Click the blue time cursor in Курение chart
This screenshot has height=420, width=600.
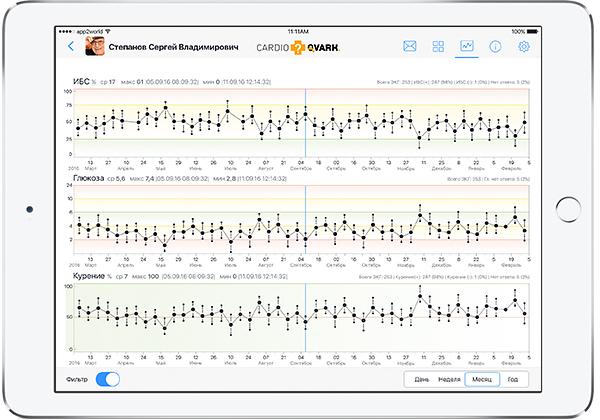pyautogui.click(x=305, y=317)
